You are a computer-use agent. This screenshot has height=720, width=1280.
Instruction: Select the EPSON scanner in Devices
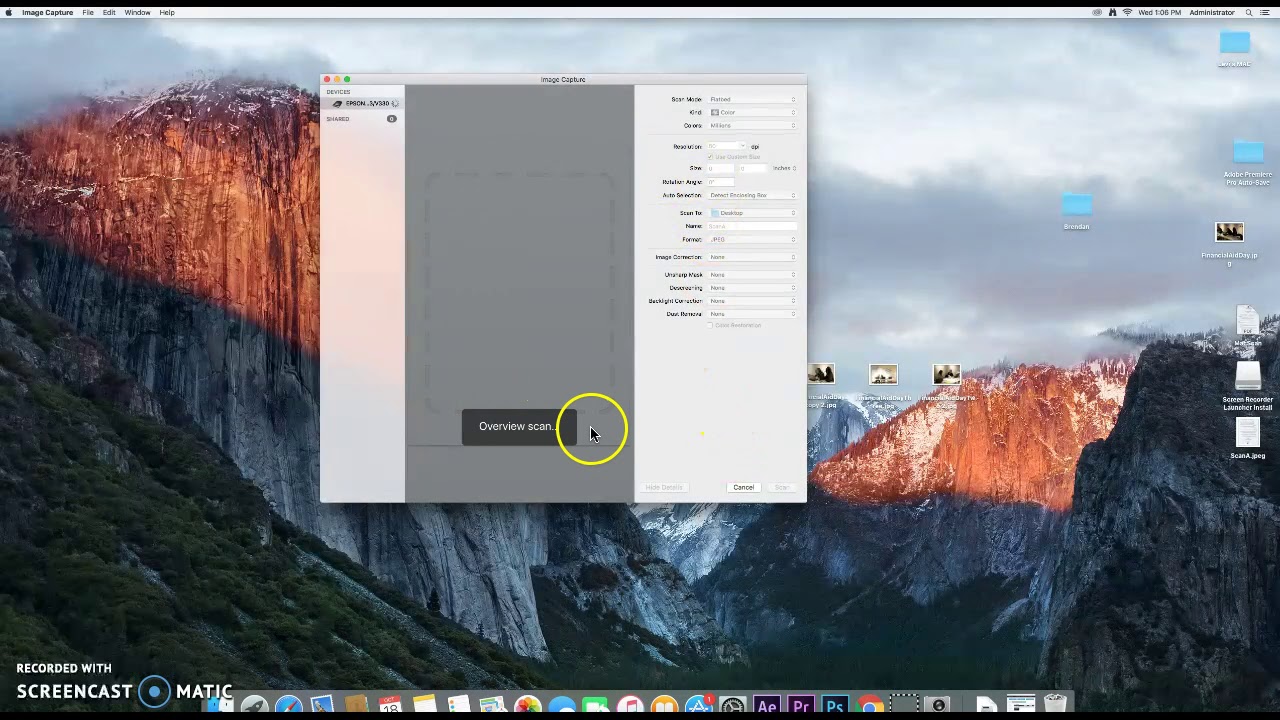click(x=365, y=103)
